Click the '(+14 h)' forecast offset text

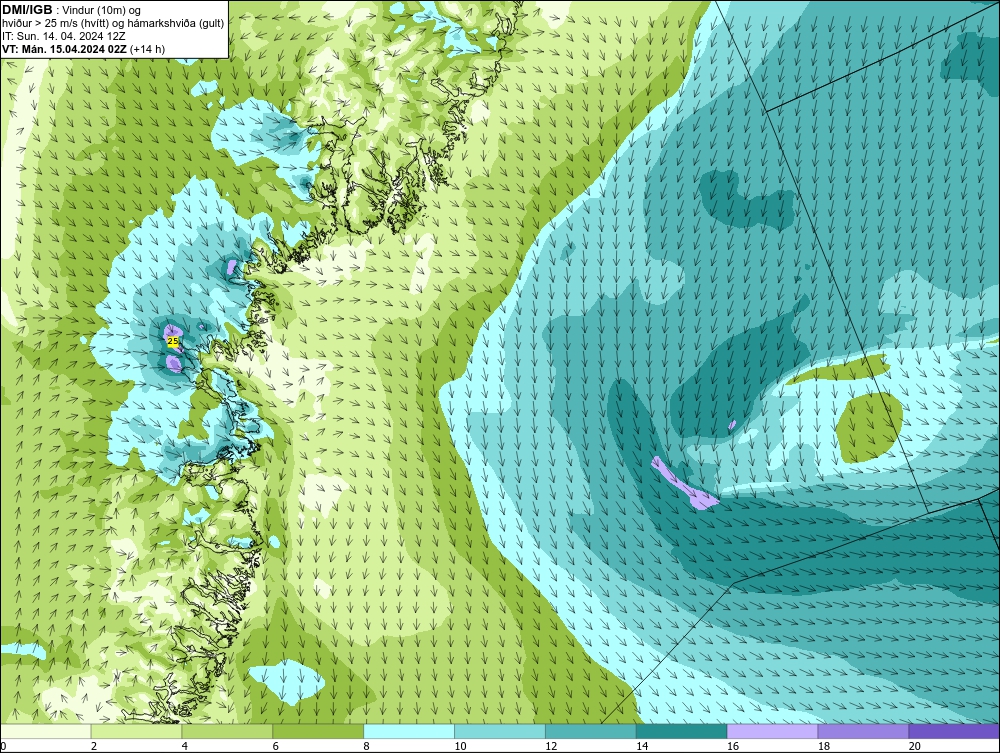point(147,49)
